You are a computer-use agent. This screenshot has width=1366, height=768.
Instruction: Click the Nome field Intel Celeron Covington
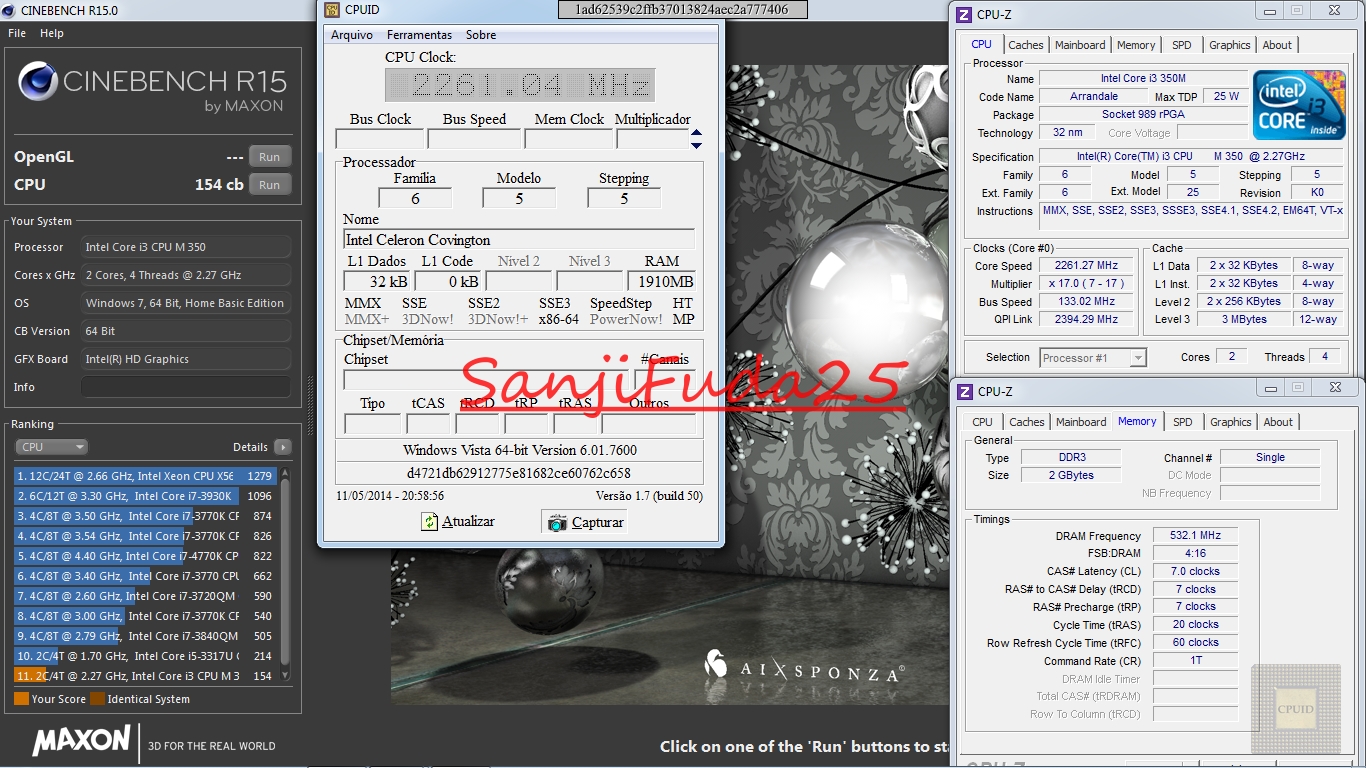[x=519, y=240]
